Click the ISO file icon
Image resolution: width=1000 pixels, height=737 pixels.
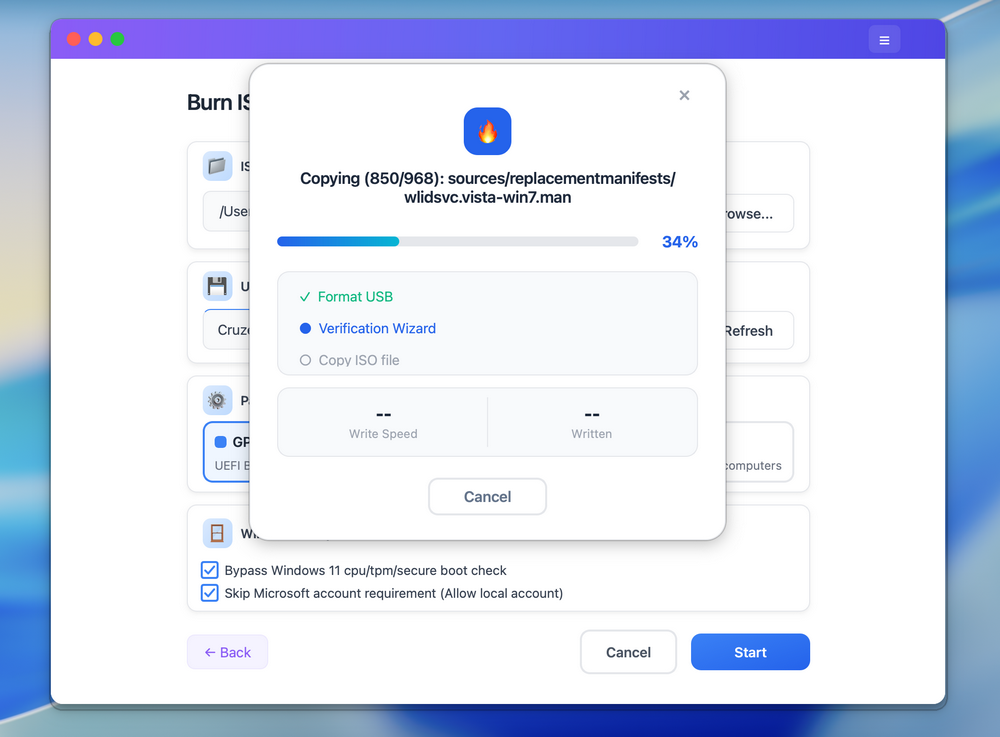coord(217,166)
